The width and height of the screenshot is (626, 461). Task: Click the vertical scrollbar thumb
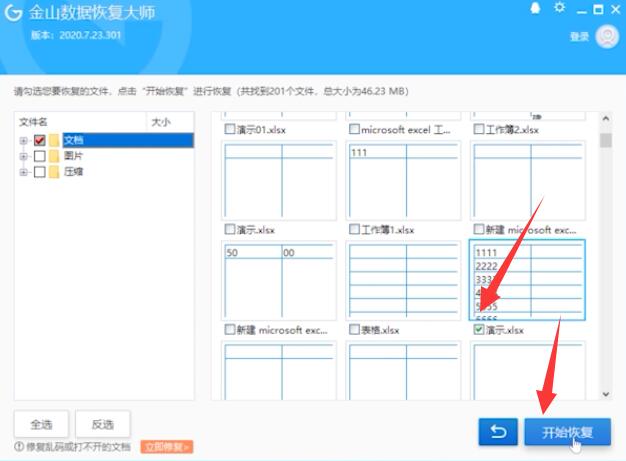click(606, 140)
